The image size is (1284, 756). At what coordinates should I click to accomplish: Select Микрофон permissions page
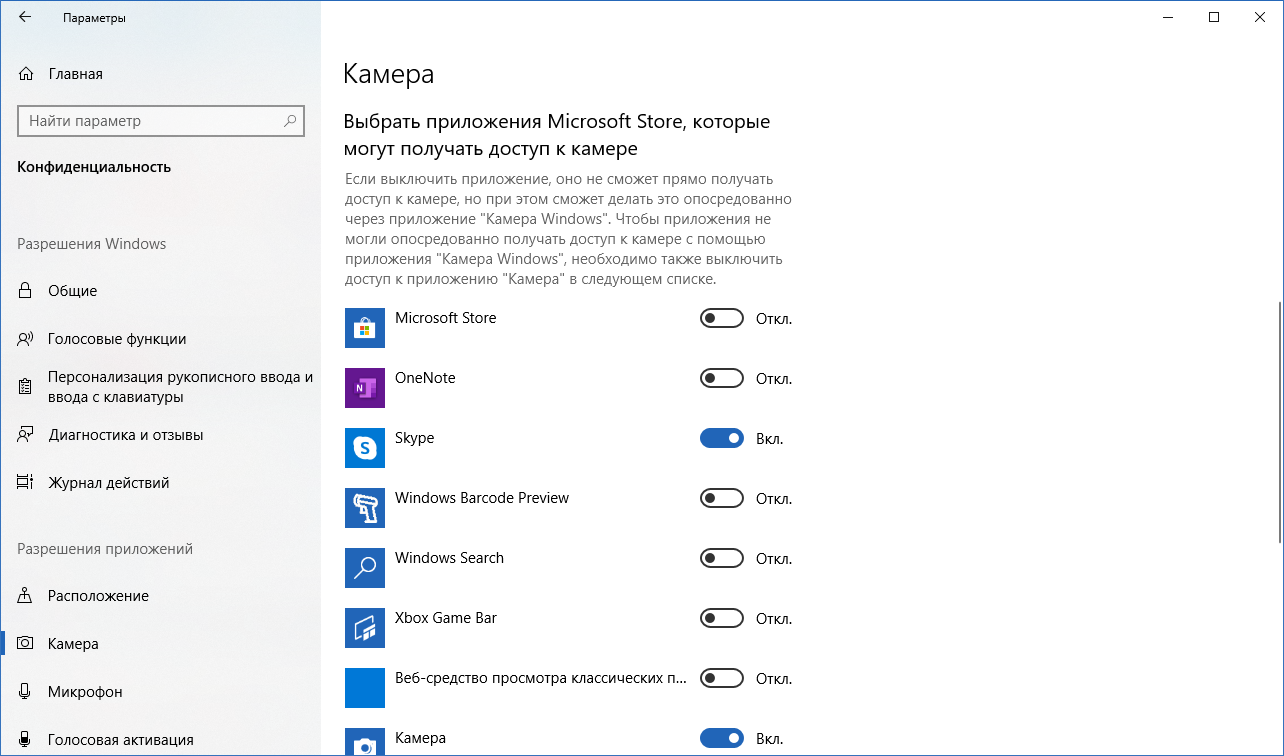(x=160, y=692)
